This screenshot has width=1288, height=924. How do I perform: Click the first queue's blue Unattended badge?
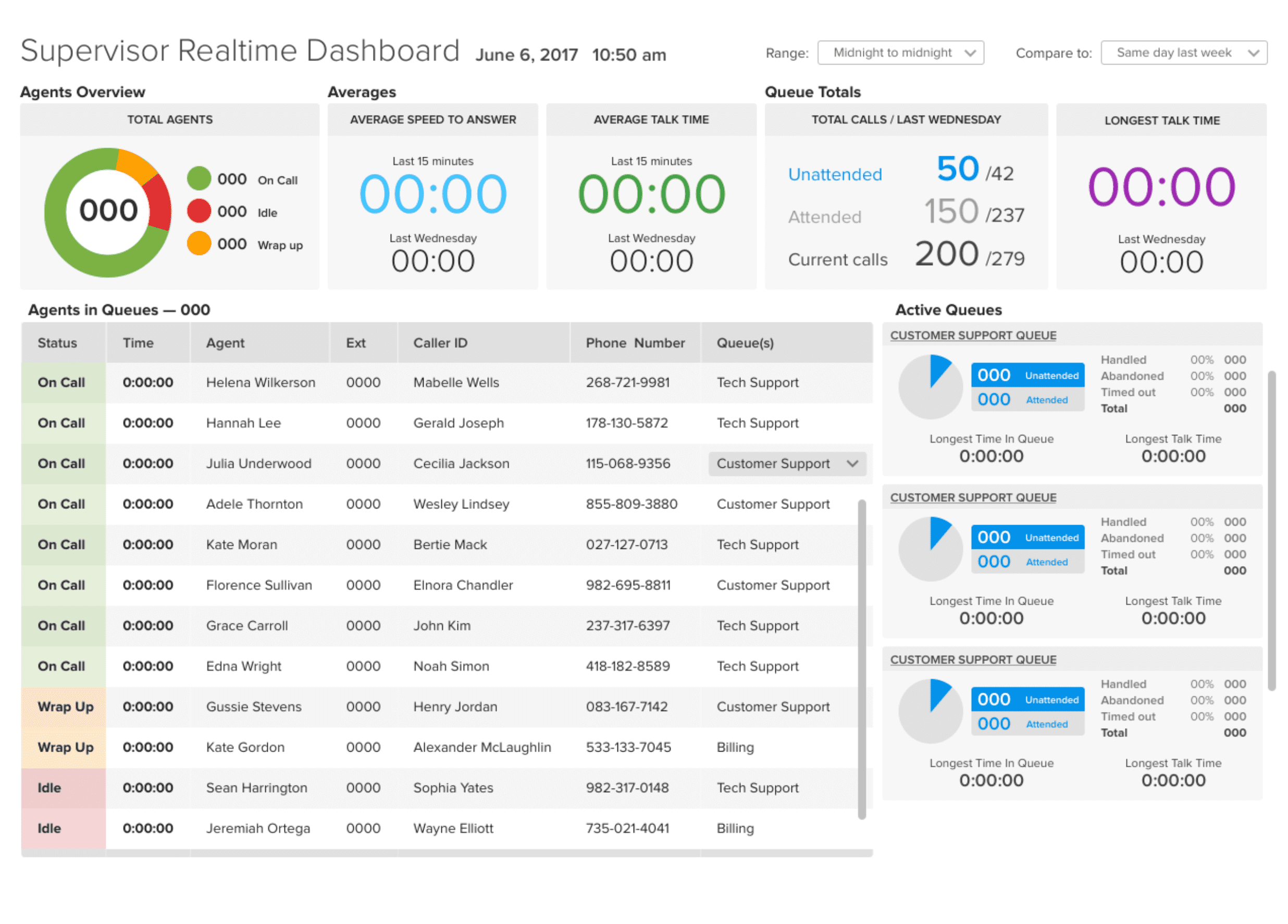[x=1027, y=375]
